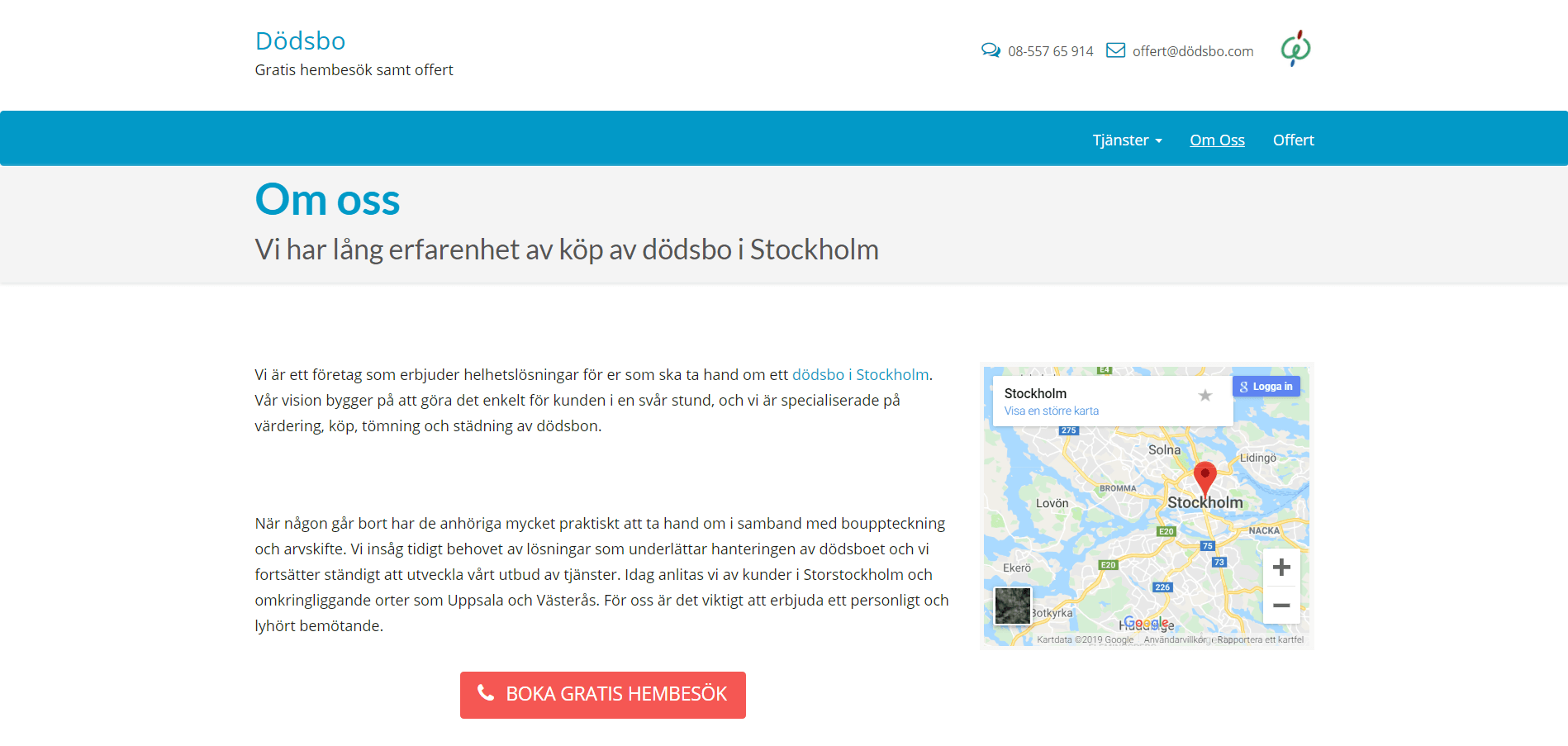Image resolution: width=1568 pixels, height=746 pixels.
Task: Click the phone number 08-557 65 914
Action: 1050,51
